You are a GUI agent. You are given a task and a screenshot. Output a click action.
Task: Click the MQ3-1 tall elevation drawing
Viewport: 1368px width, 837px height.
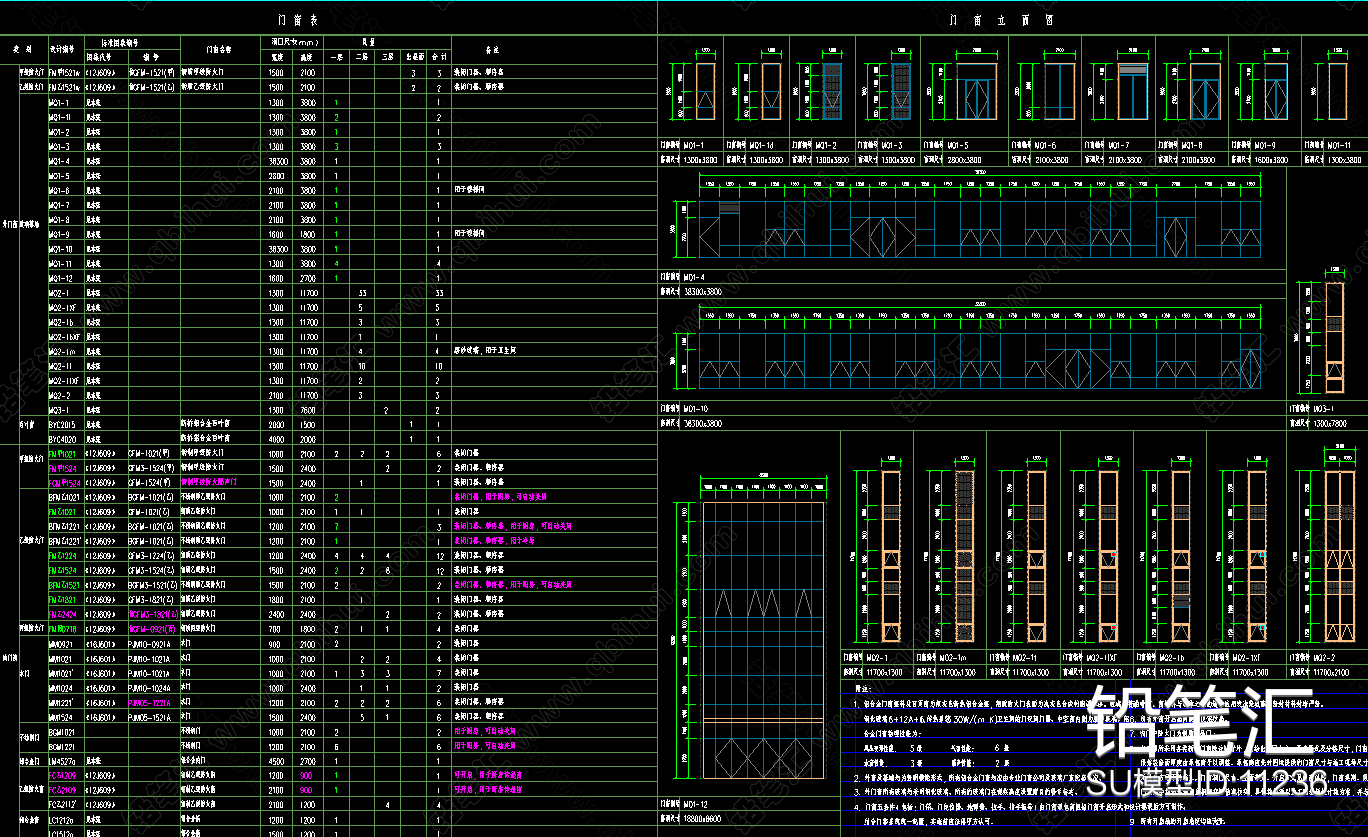coord(1335,338)
